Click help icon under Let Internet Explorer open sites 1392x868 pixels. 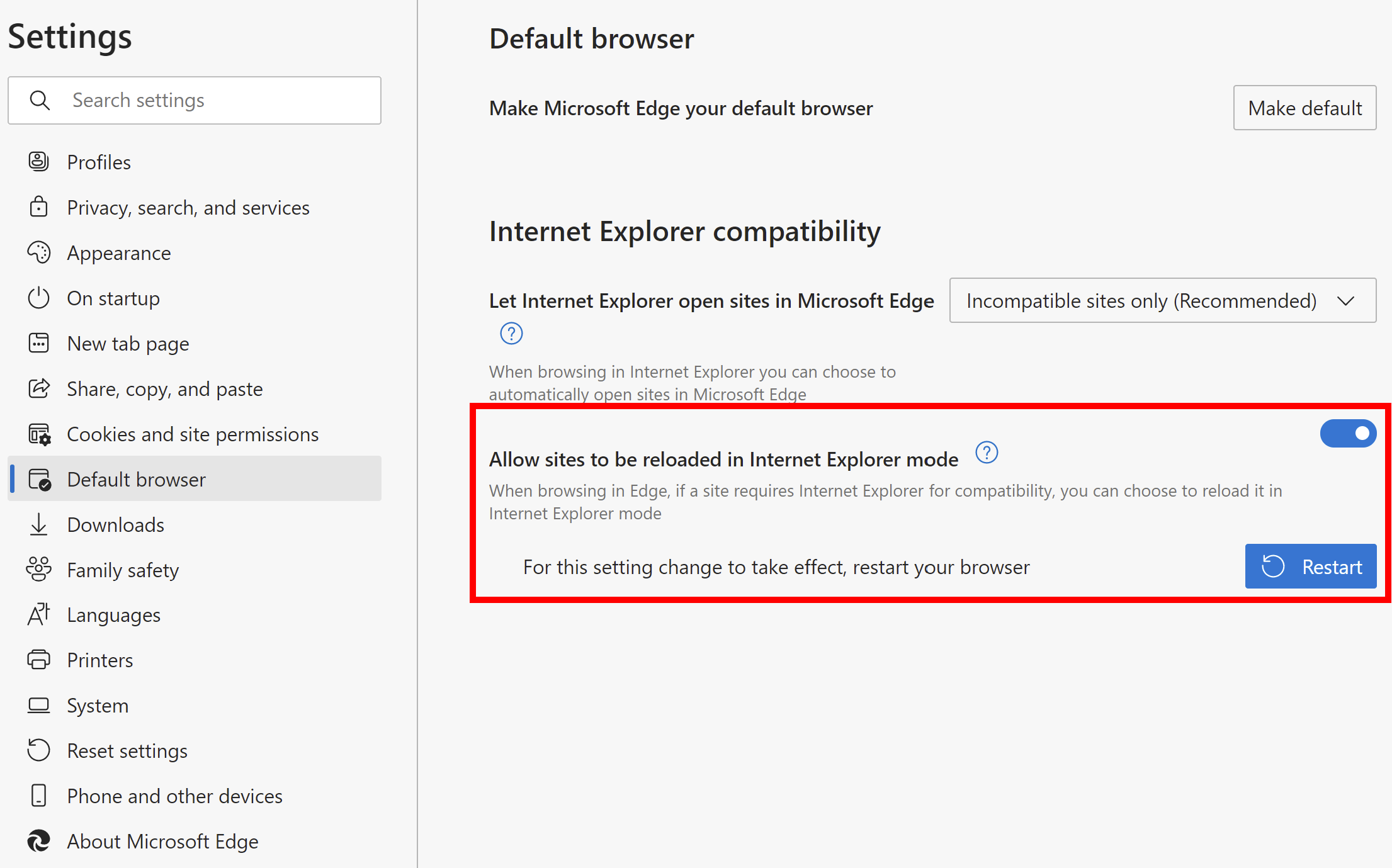pos(511,333)
